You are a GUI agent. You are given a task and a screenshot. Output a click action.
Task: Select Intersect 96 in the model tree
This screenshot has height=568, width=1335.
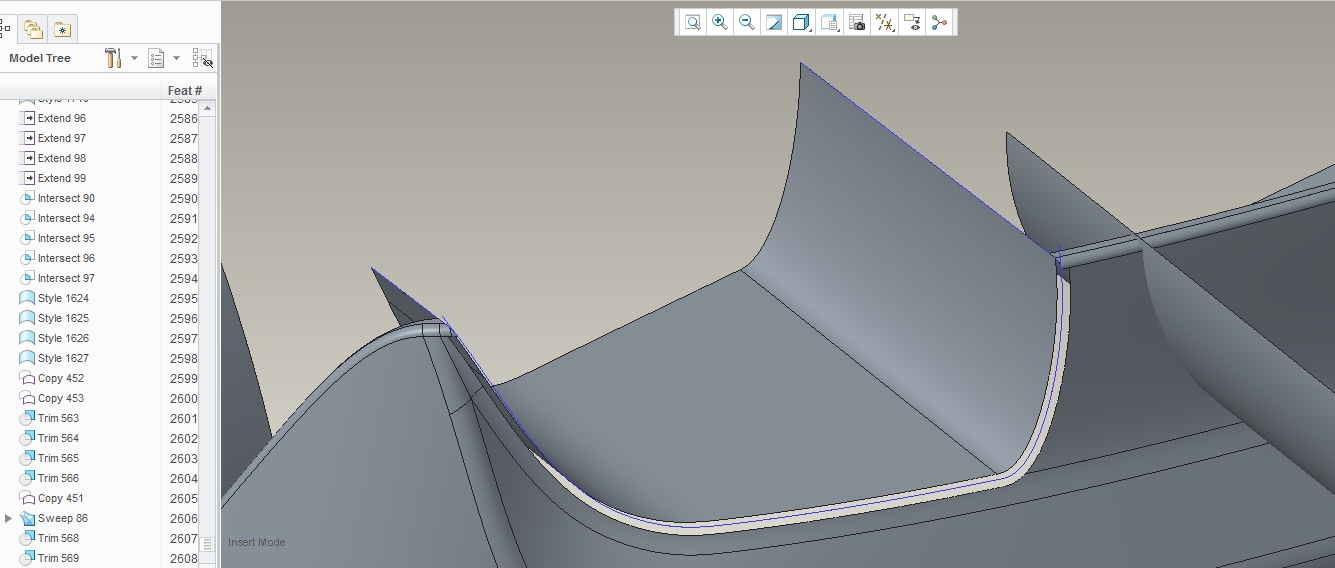66,258
